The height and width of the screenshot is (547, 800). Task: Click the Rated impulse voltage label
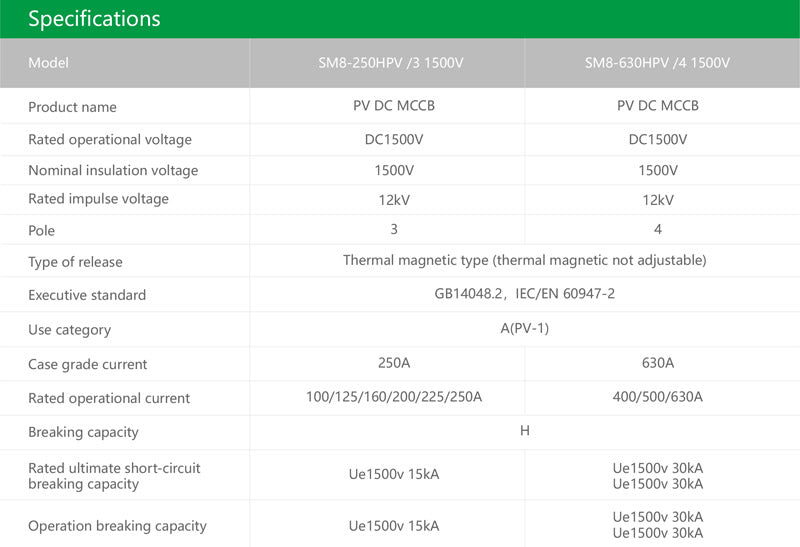98,199
